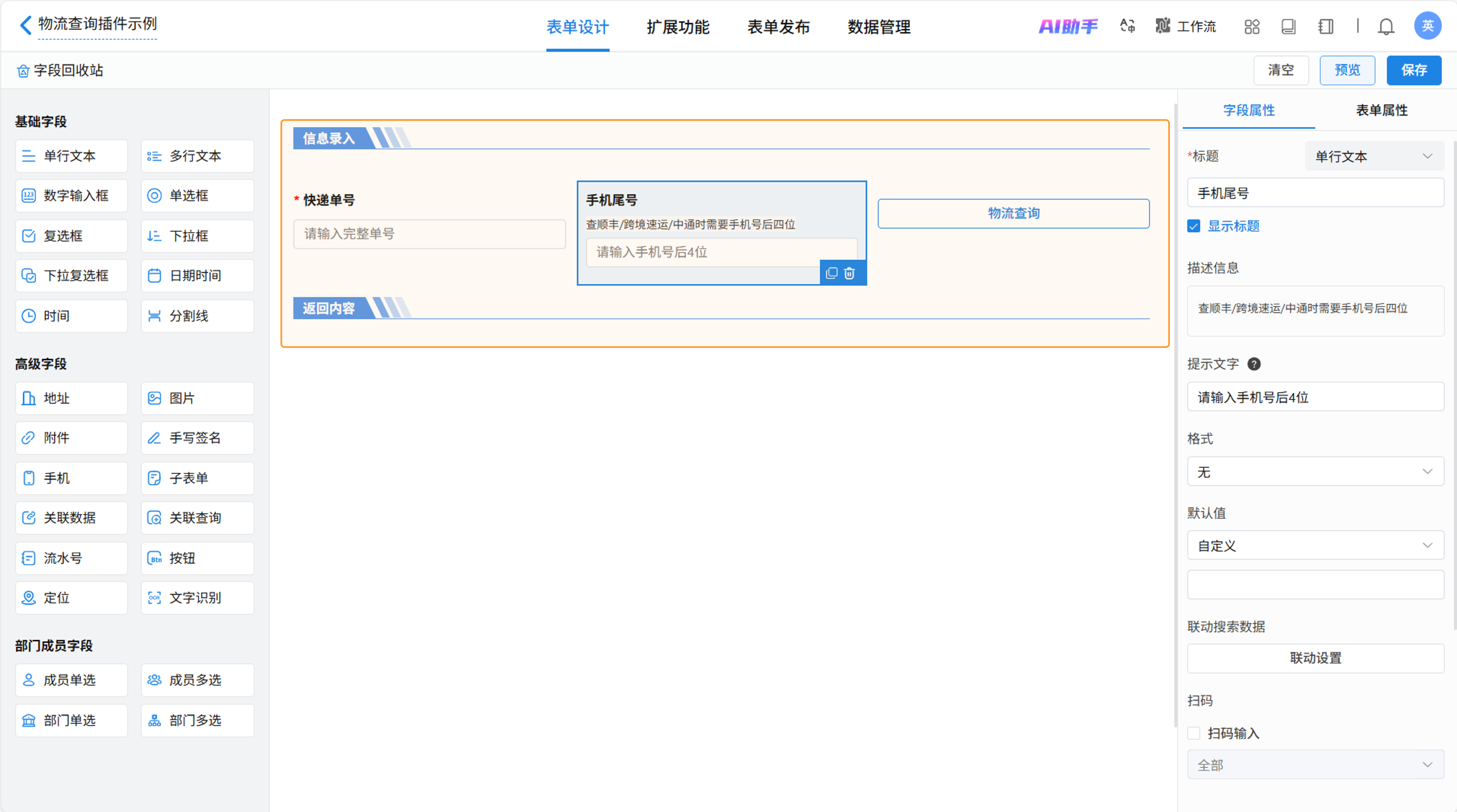The height and width of the screenshot is (812, 1457).
Task: Click the 预览 preview button
Action: click(1347, 70)
